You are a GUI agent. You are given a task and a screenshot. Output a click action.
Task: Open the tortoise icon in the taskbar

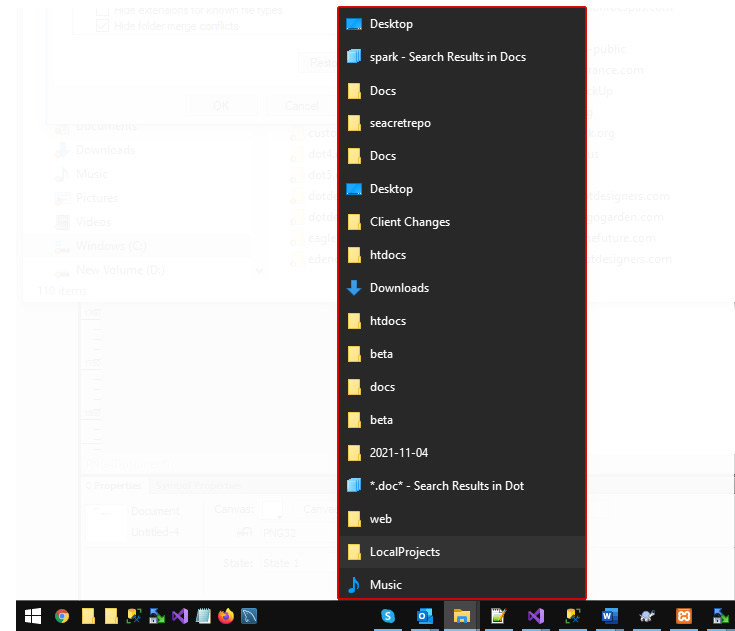click(647, 616)
